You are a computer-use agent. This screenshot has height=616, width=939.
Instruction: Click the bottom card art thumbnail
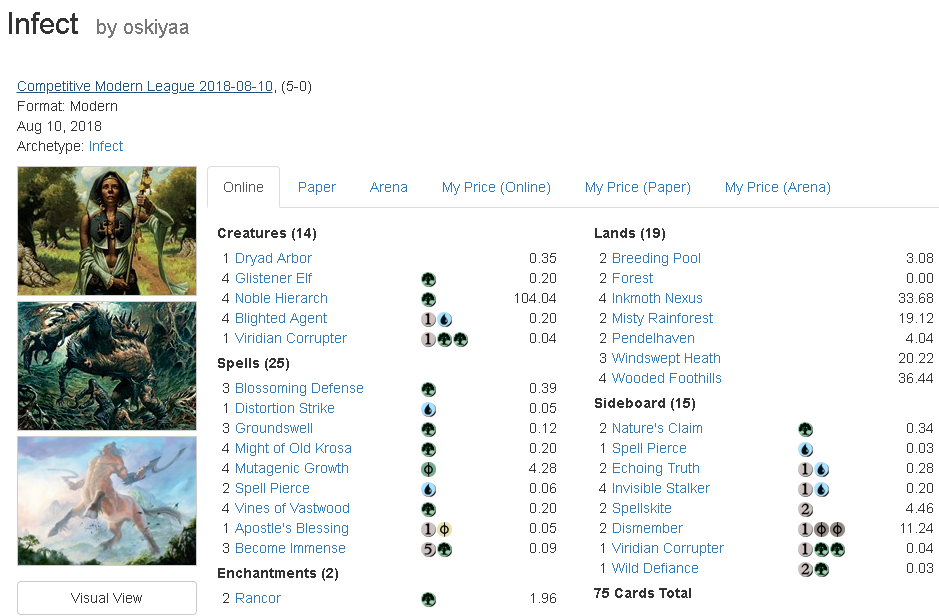pyautogui.click(x=107, y=501)
